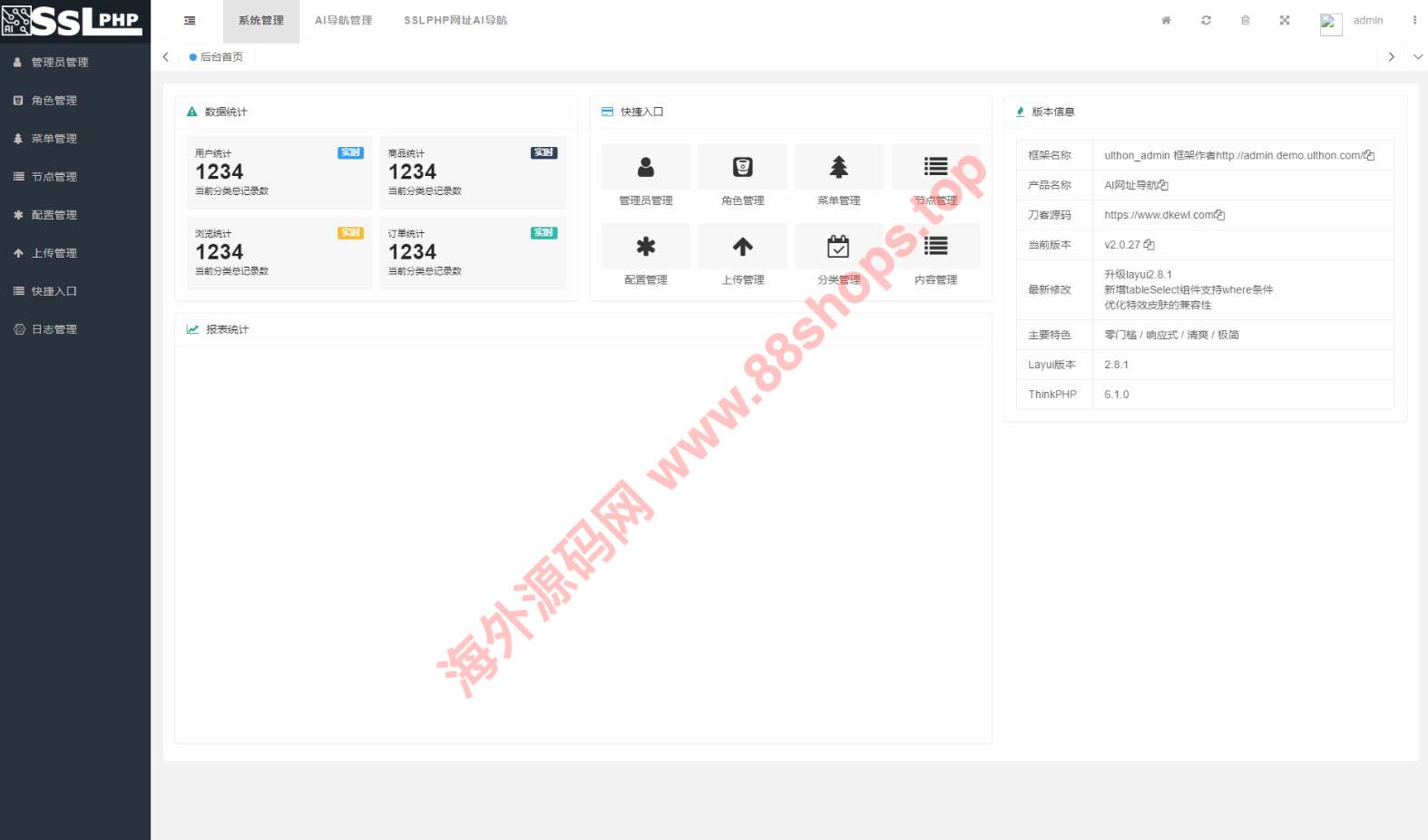This screenshot has width=1428, height=840.
Task: Toggle fullscreen mode icon
Action: tap(1285, 20)
